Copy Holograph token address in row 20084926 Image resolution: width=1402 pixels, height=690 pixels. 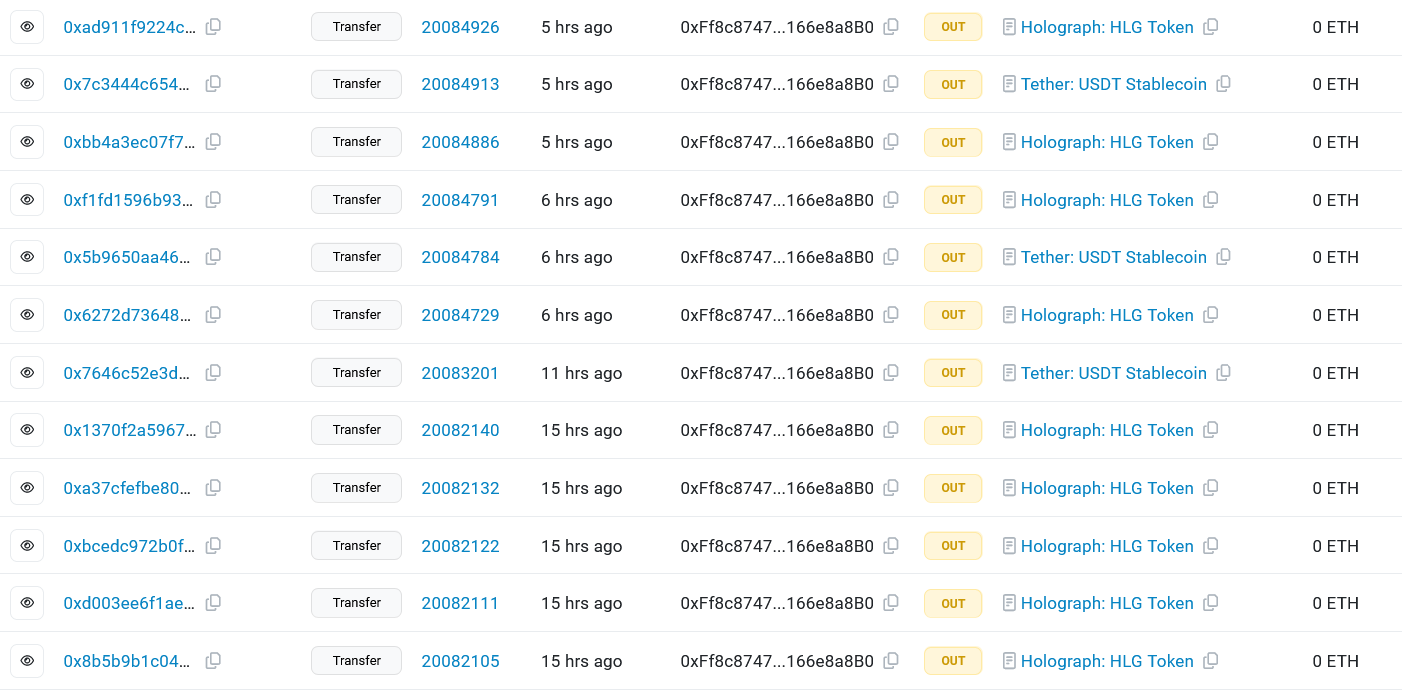[1210, 27]
